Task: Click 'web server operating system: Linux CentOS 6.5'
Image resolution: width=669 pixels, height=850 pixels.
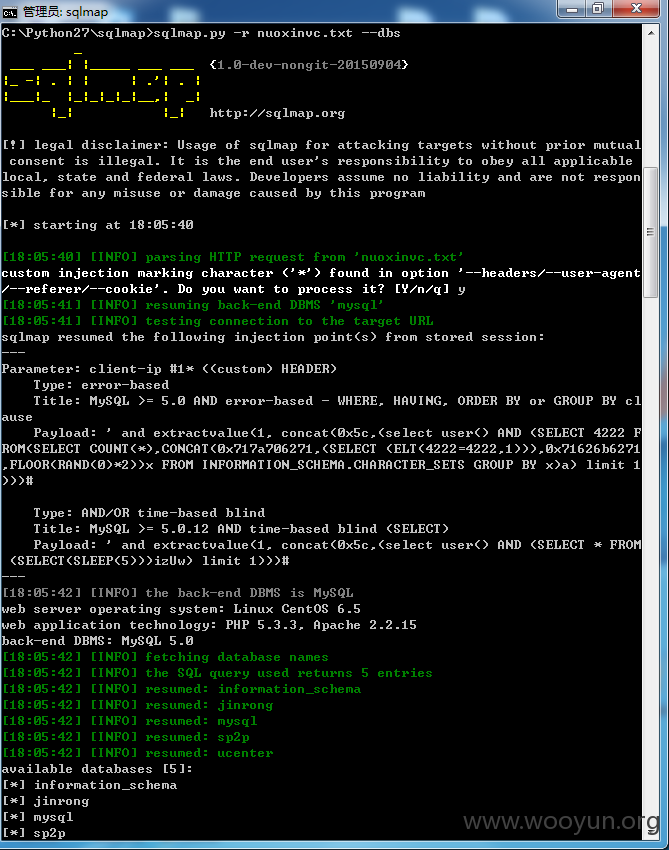Action: 181,609
